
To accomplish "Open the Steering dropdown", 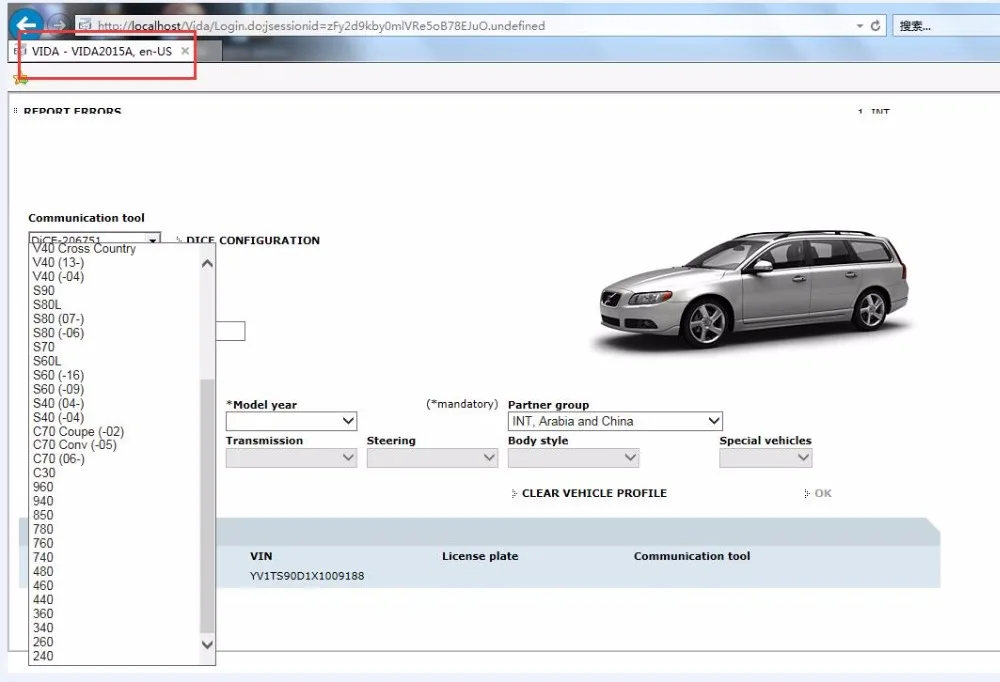I will tap(432, 457).
